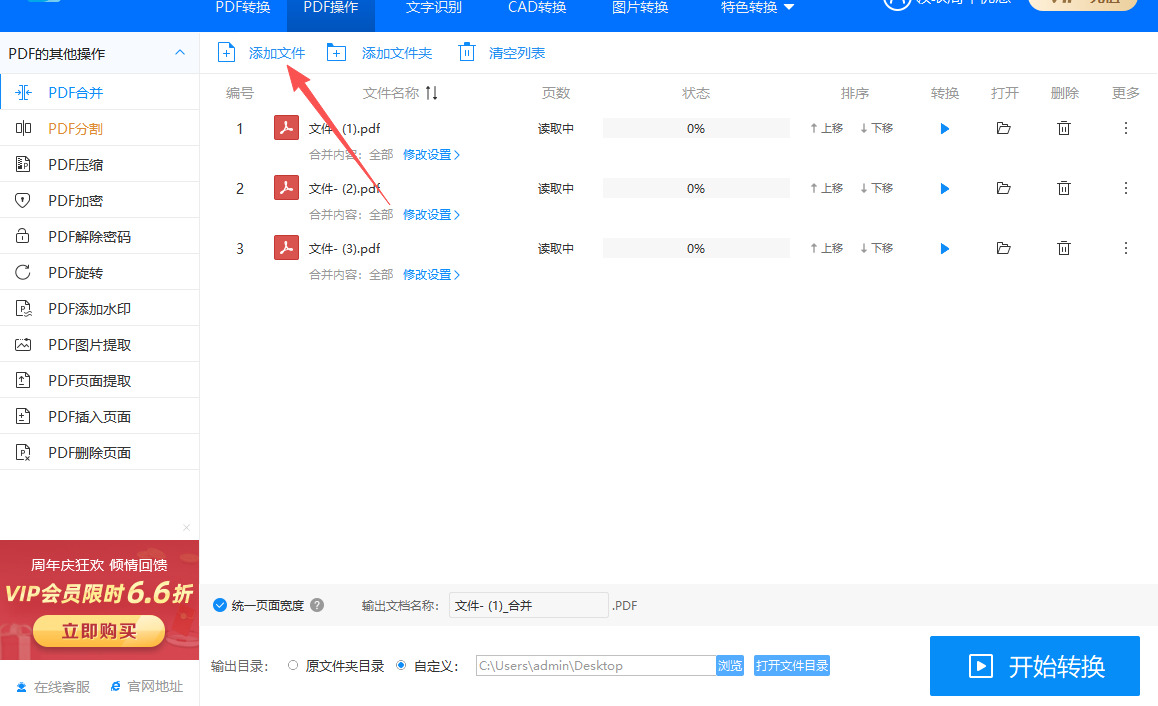Select PDF删除页面 in sidebar
1158x706 pixels.
point(100,453)
